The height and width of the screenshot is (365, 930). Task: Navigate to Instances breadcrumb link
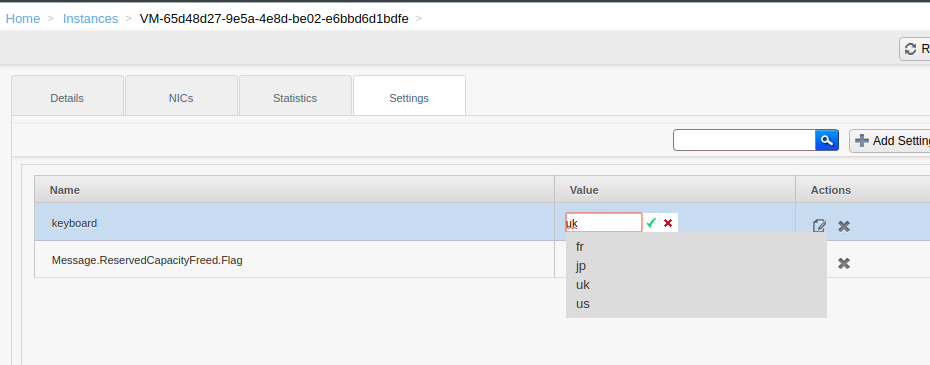tap(90, 18)
